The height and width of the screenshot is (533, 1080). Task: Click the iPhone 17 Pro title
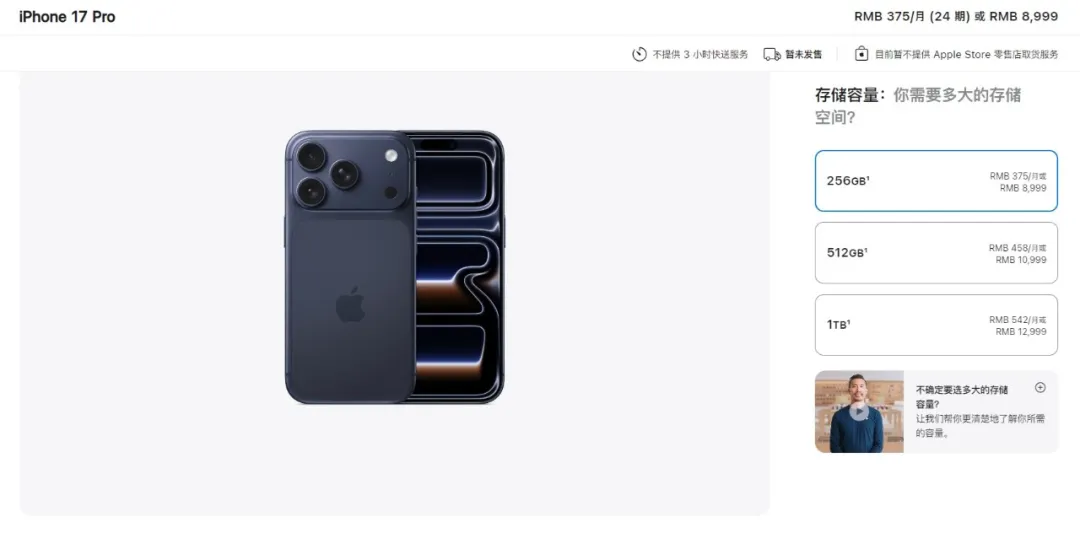pyautogui.click(x=67, y=17)
